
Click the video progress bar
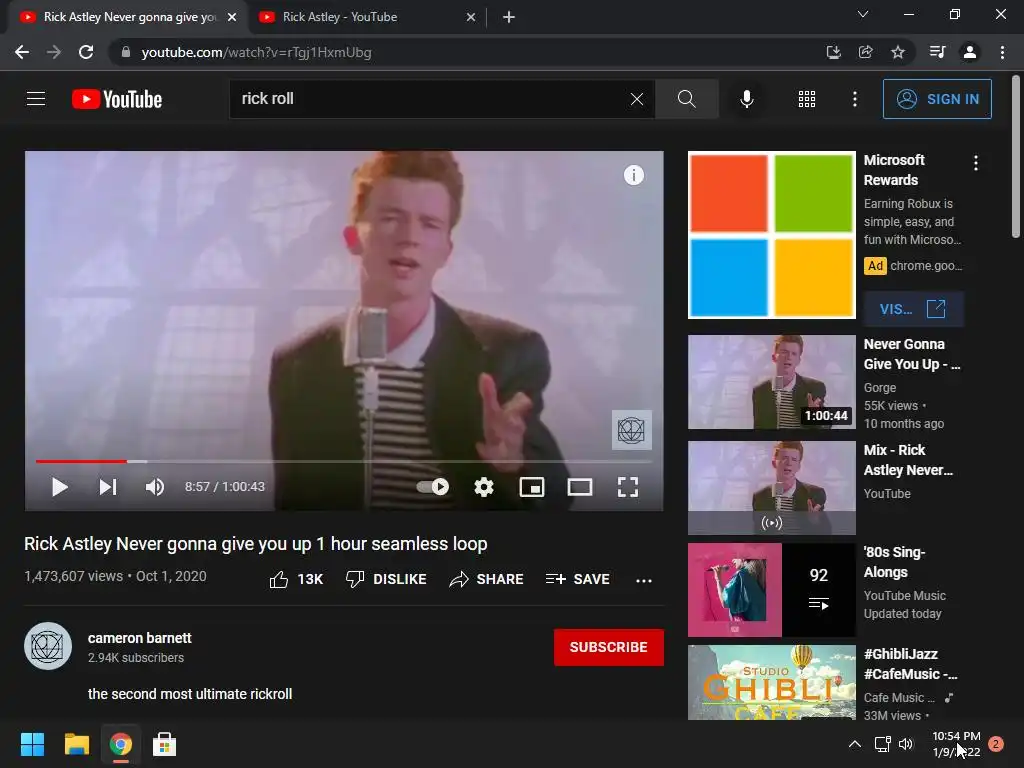click(x=344, y=461)
